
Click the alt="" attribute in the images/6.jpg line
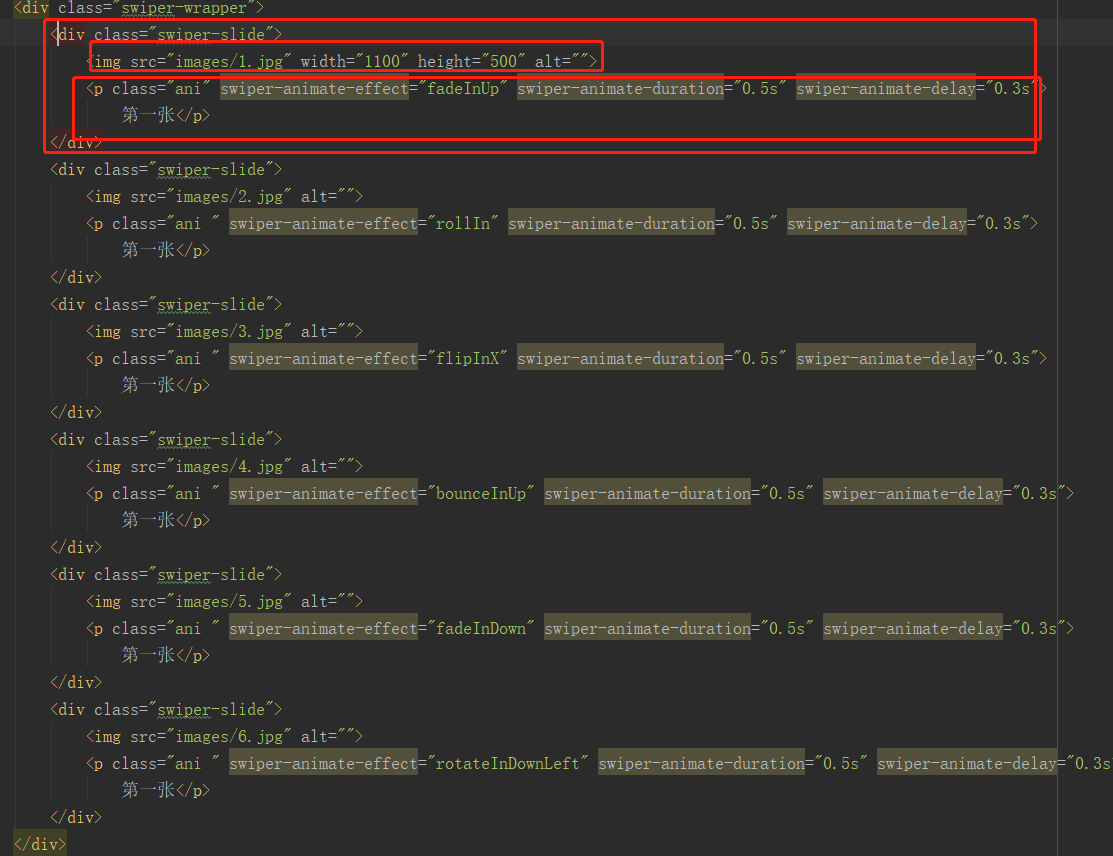tap(327, 737)
